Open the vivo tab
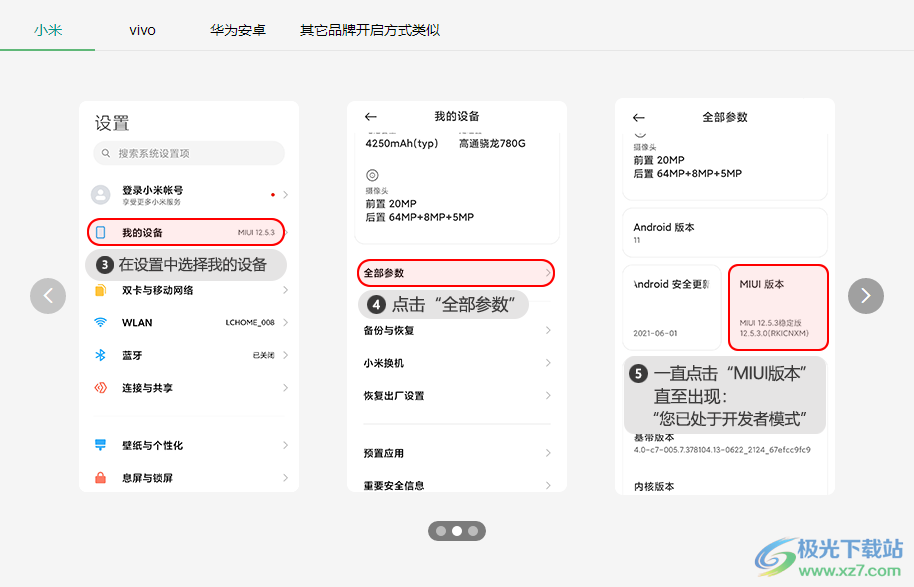The height and width of the screenshot is (587, 914). click(142, 30)
